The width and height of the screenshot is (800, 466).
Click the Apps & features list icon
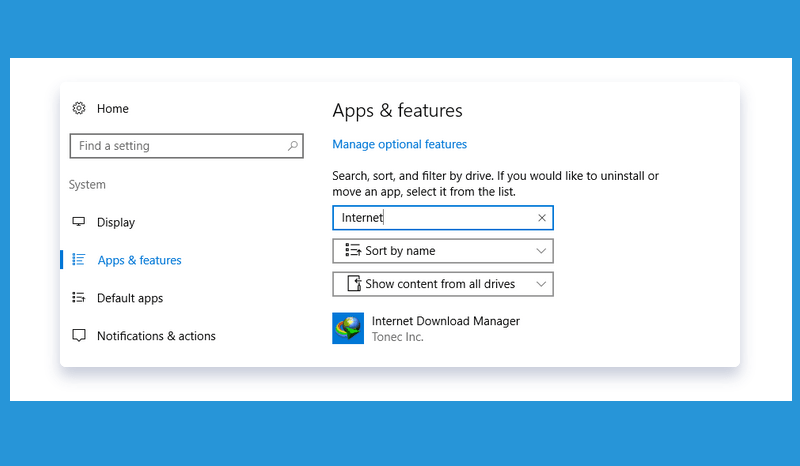click(79, 259)
